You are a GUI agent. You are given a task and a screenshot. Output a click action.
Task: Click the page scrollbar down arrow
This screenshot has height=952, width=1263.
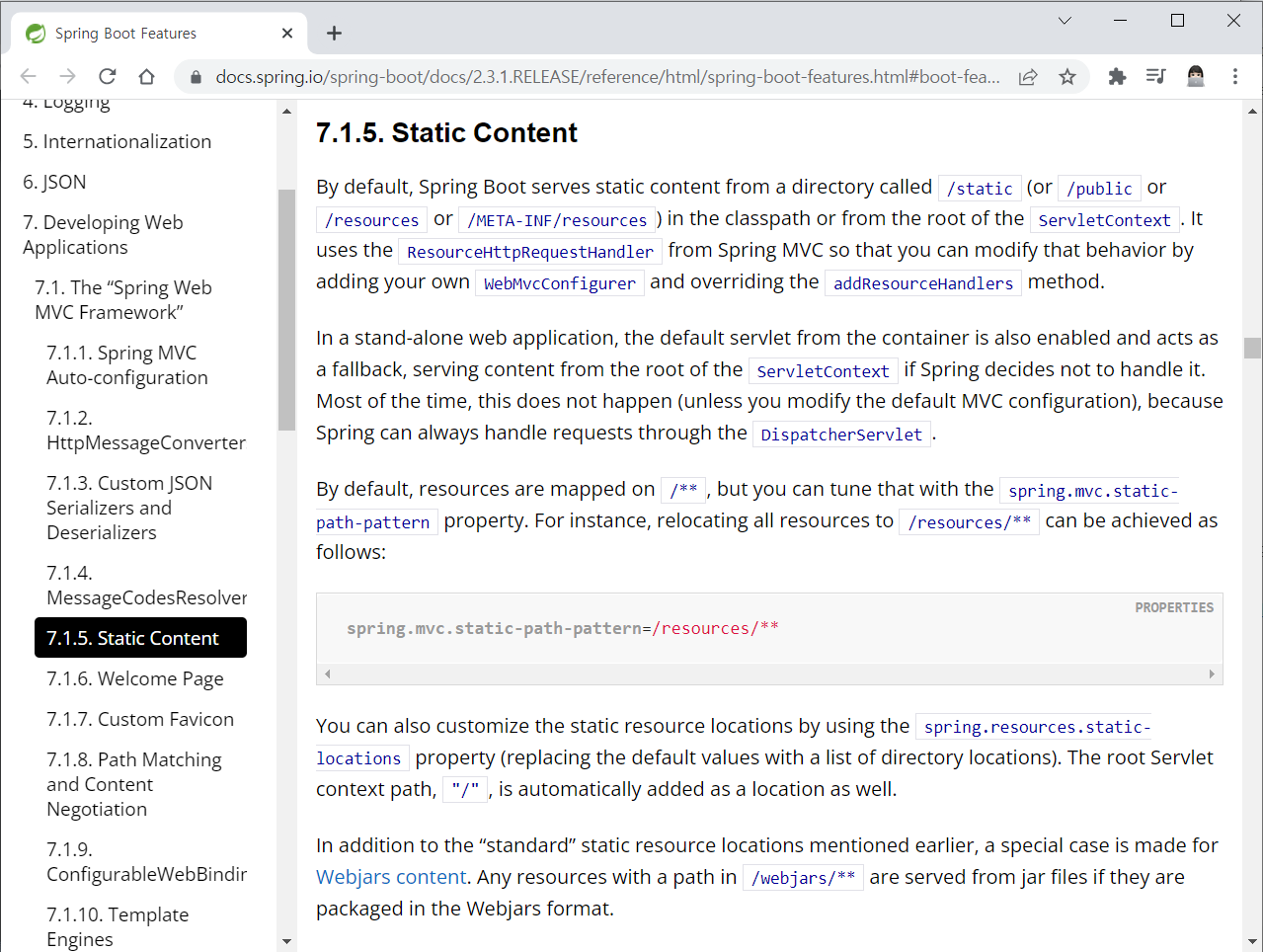click(x=1252, y=942)
